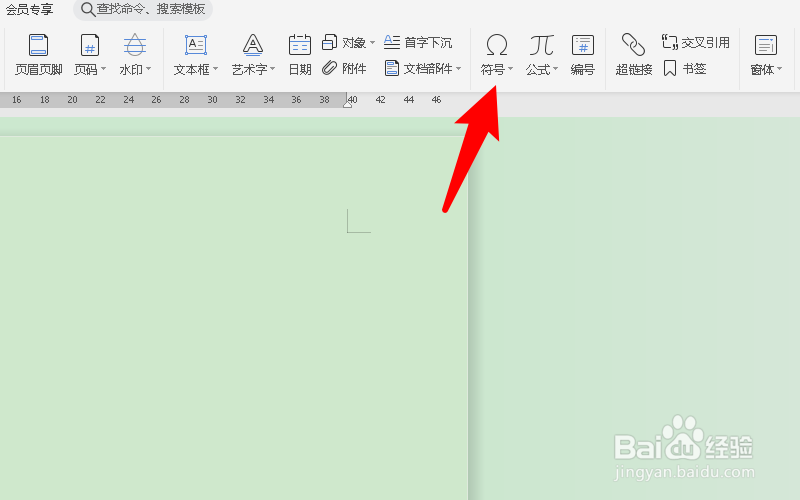Expand the 艺术字 dropdown arrow
Screen dimensions: 800x500
coord(272,68)
